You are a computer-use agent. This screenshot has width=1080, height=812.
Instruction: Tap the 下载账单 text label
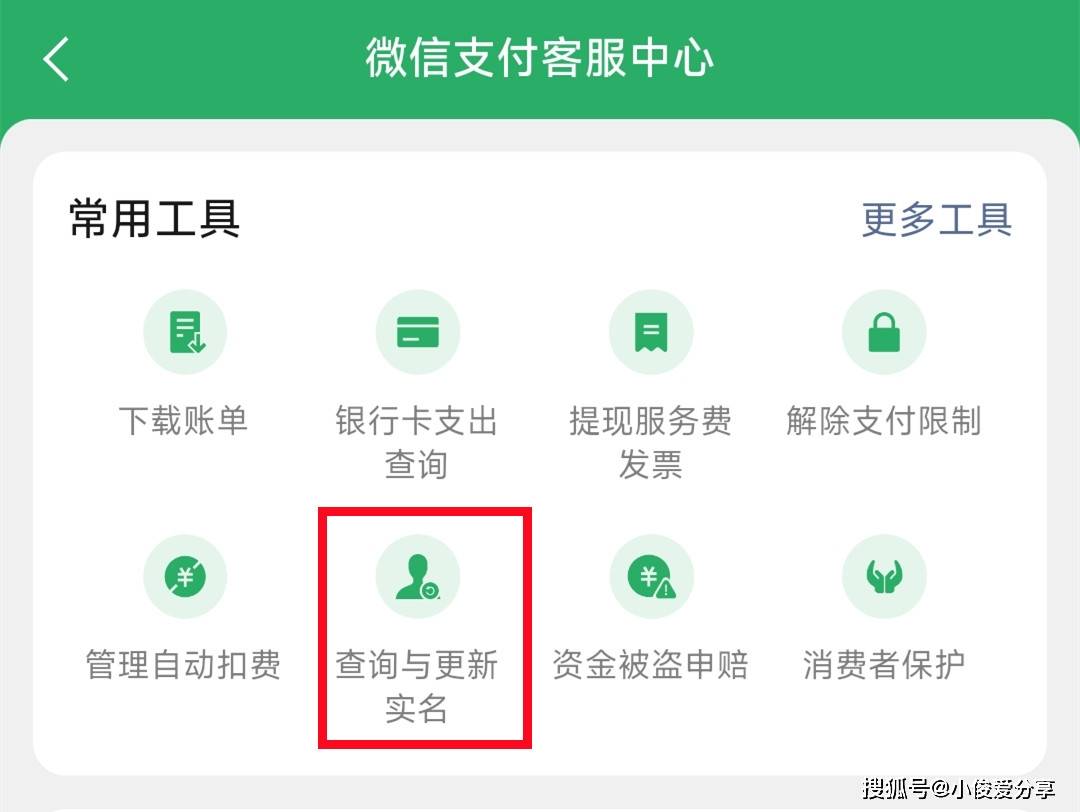[183, 420]
